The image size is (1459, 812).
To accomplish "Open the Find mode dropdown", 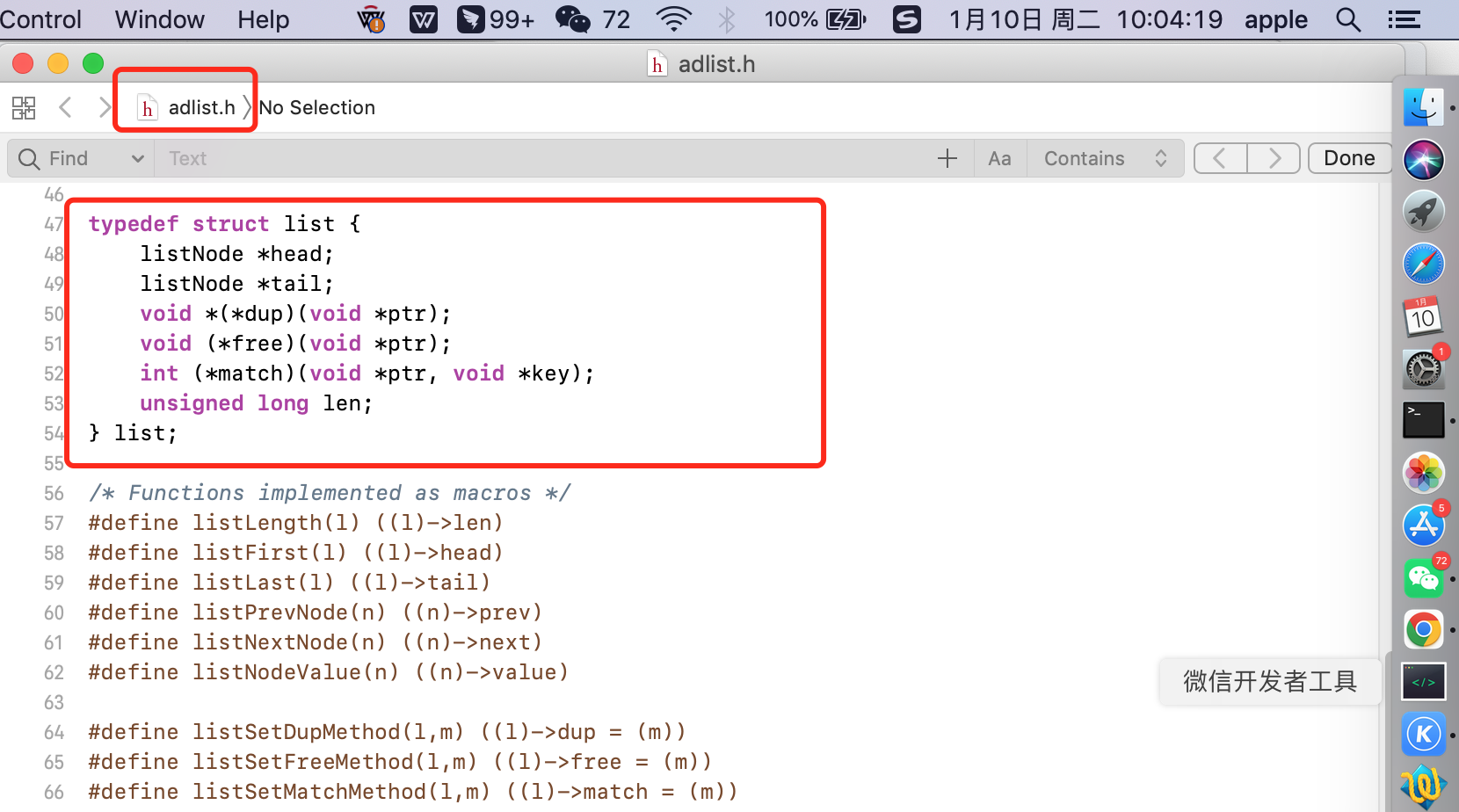I will (x=80, y=158).
